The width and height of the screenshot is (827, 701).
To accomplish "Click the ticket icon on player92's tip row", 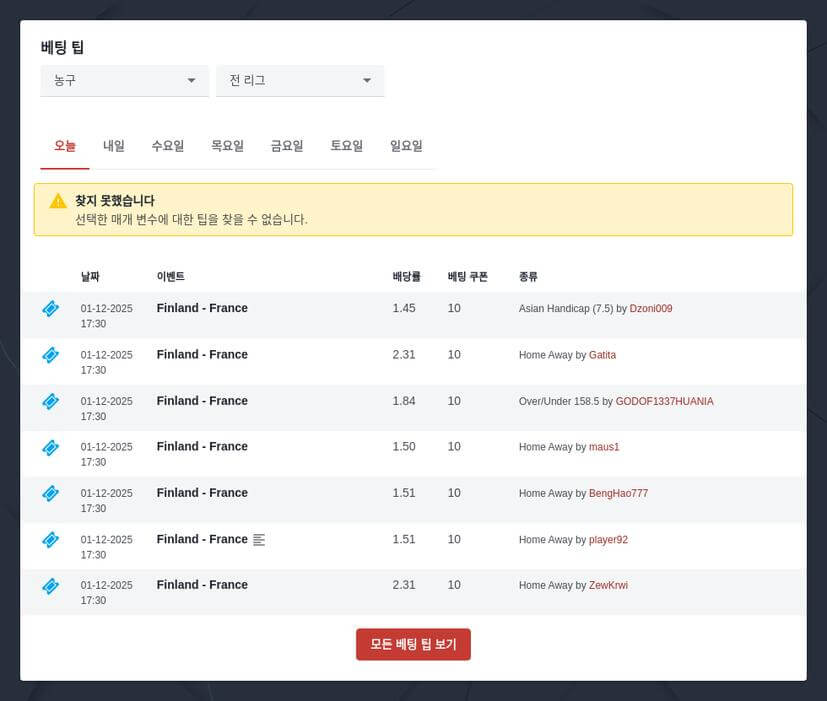I will tap(50, 540).
